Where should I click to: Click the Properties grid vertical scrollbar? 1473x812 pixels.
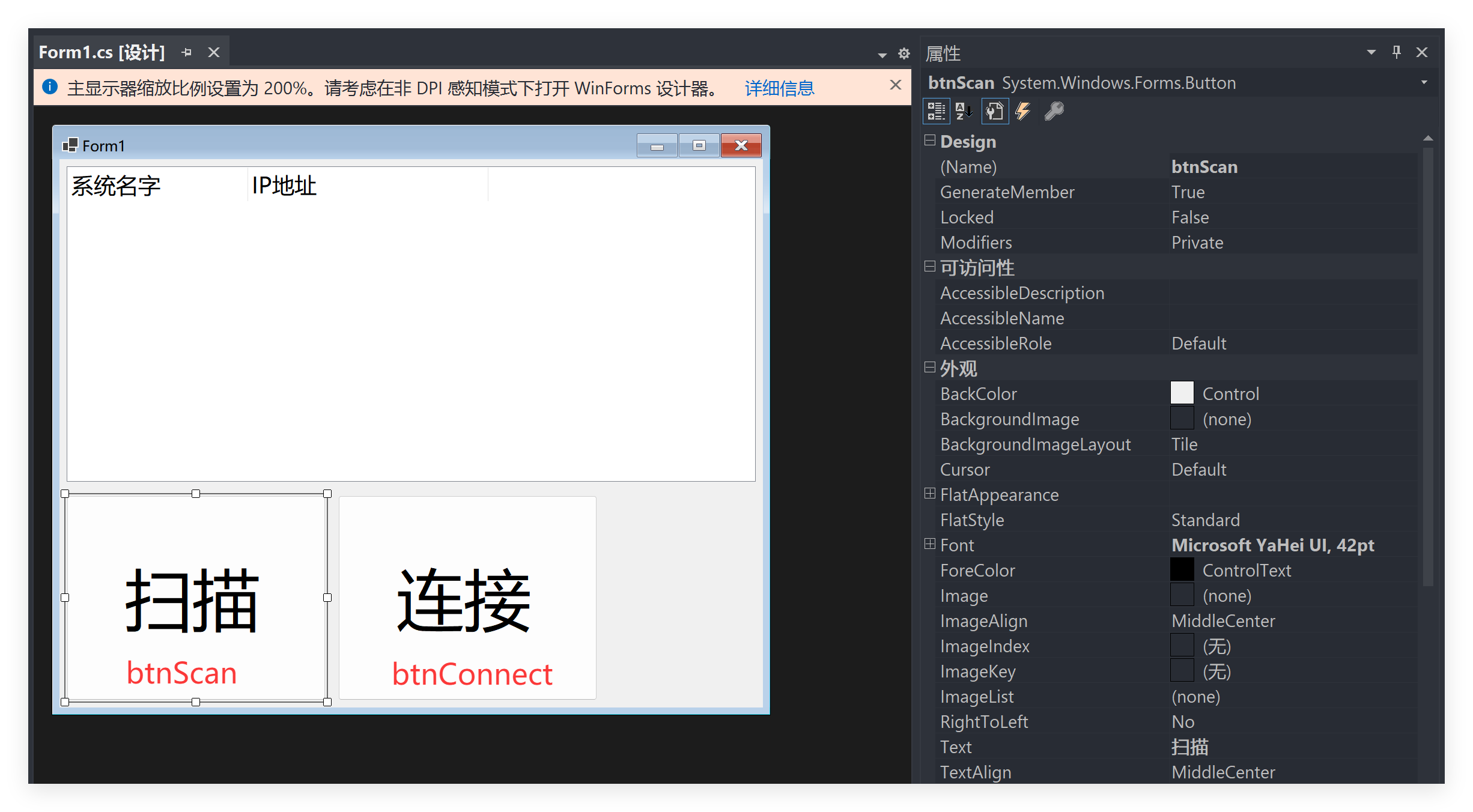coord(1428,366)
